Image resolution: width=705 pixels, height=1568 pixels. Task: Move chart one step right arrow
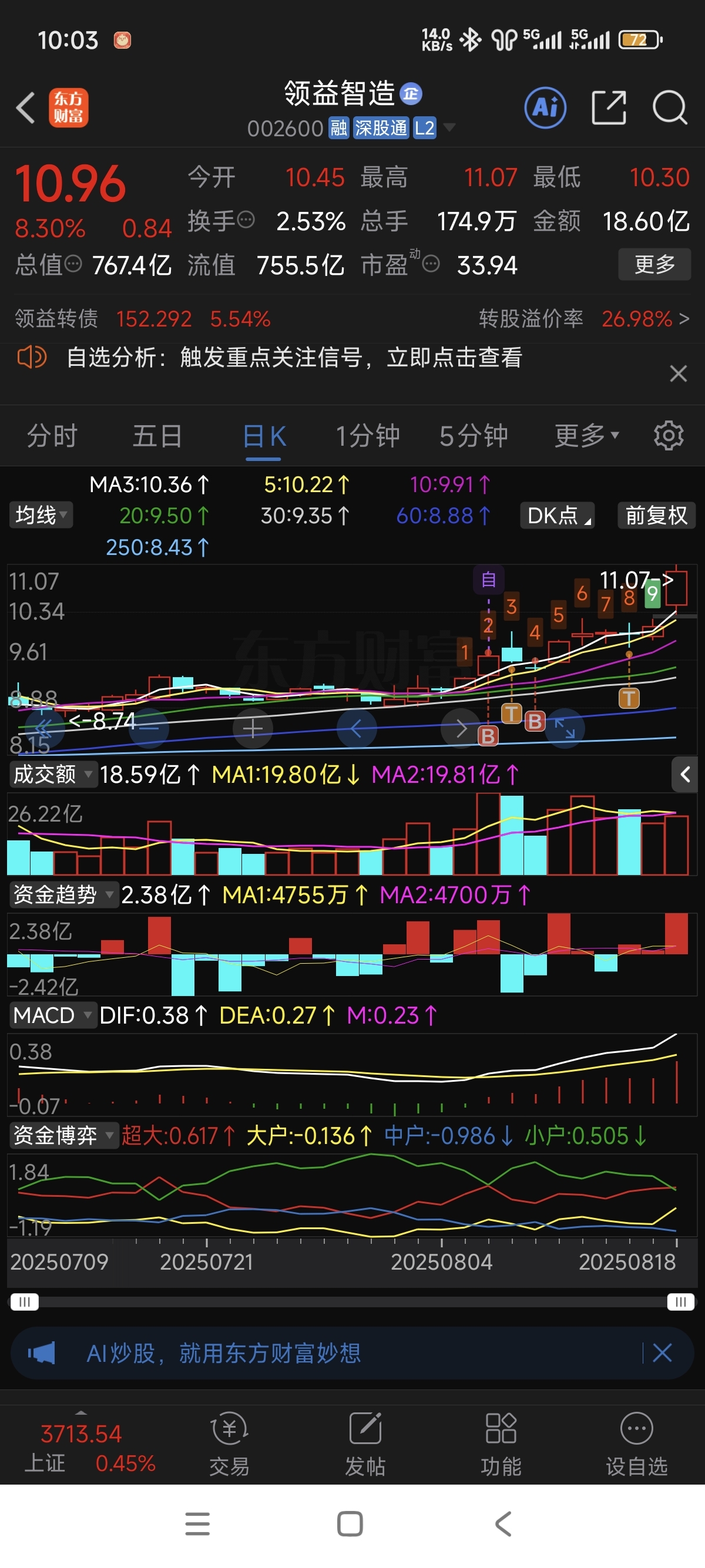pos(461,728)
